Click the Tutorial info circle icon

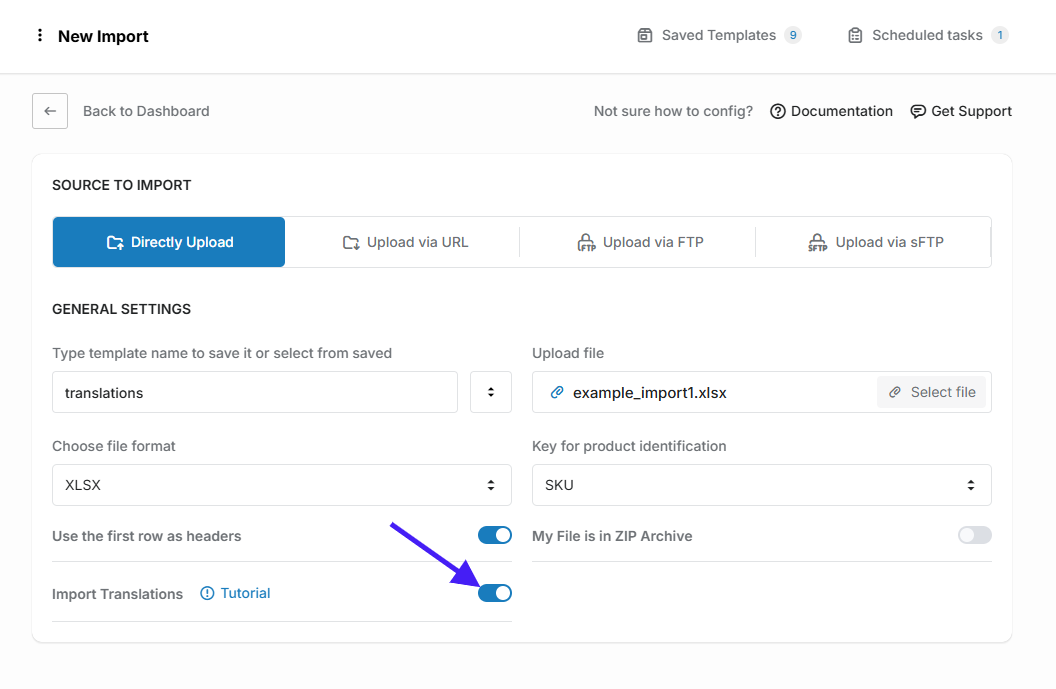click(x=207, y=593)
